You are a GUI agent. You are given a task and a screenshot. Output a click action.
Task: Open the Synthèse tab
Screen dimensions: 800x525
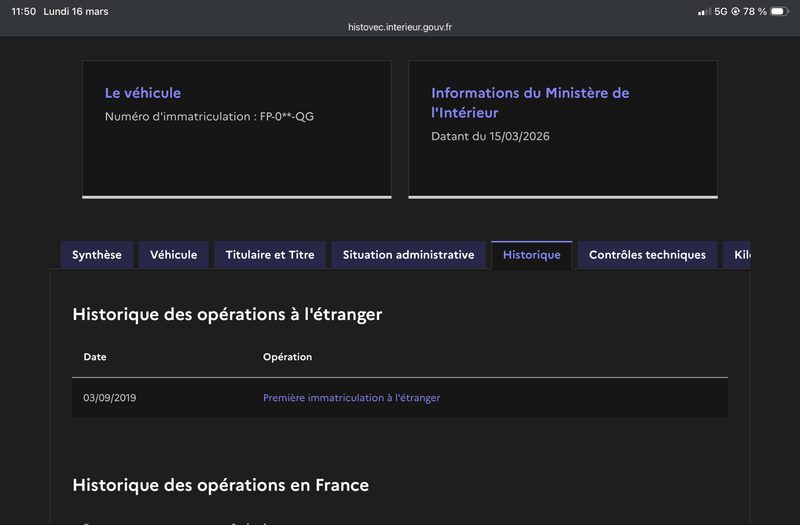96,255
